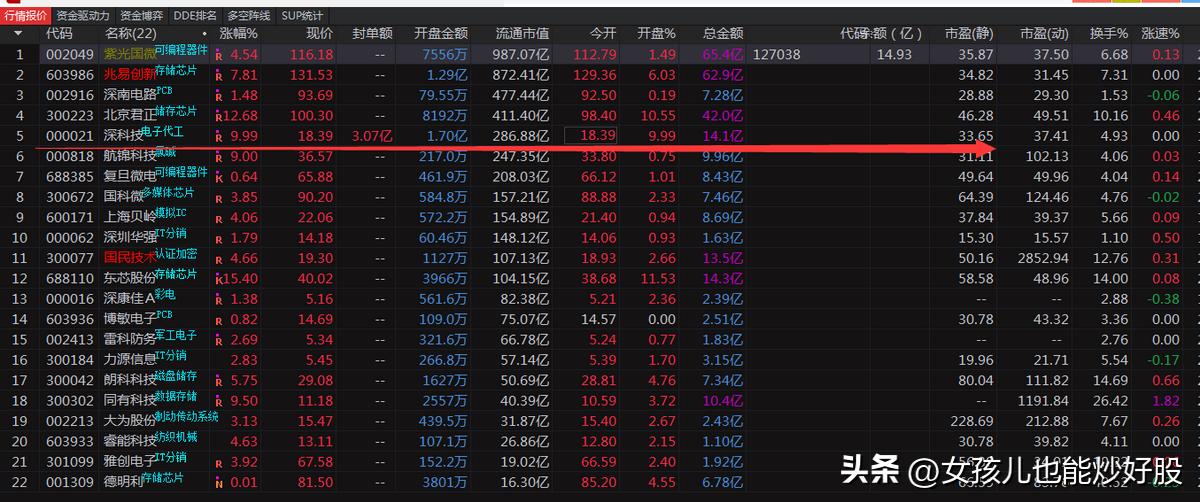Select stock 兆易创新 in the list
This screenshot has width=1200, height=502.
(x=129, y=75)
